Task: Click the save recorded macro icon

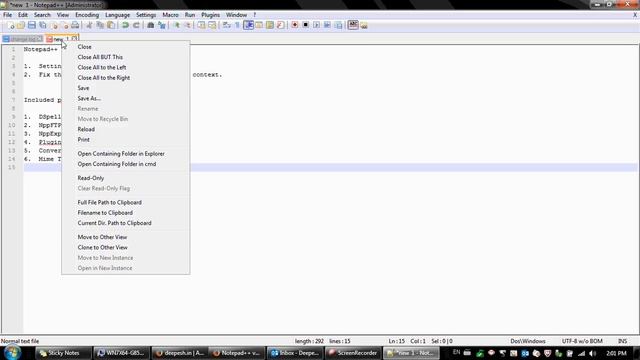Action: point(338,25)
